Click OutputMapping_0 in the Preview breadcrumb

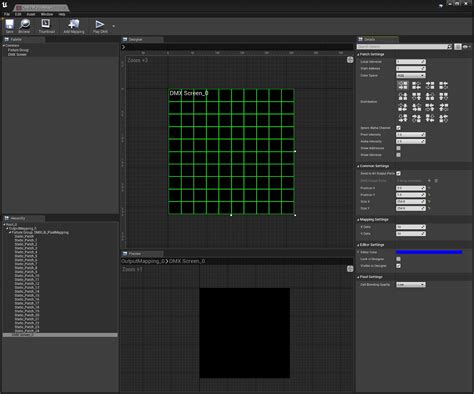[143, 261]
